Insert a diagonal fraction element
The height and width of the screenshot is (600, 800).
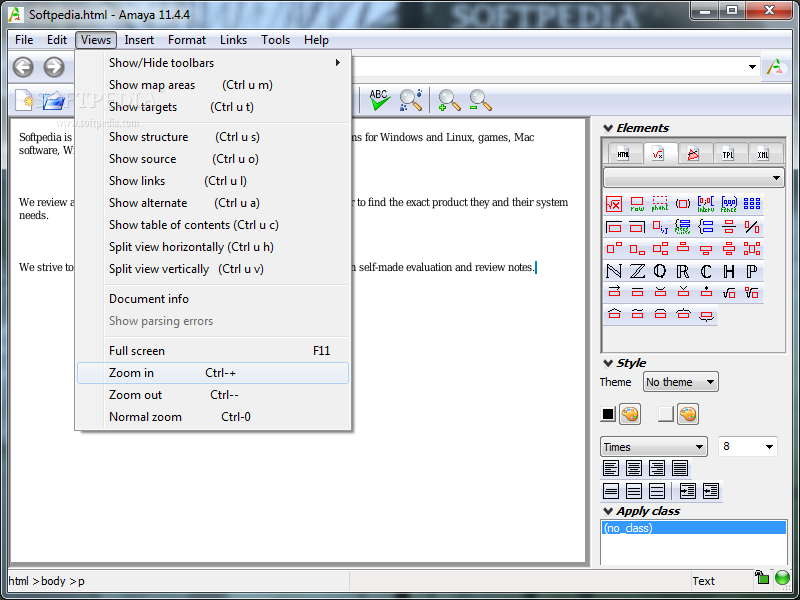(x=752, y=227)
